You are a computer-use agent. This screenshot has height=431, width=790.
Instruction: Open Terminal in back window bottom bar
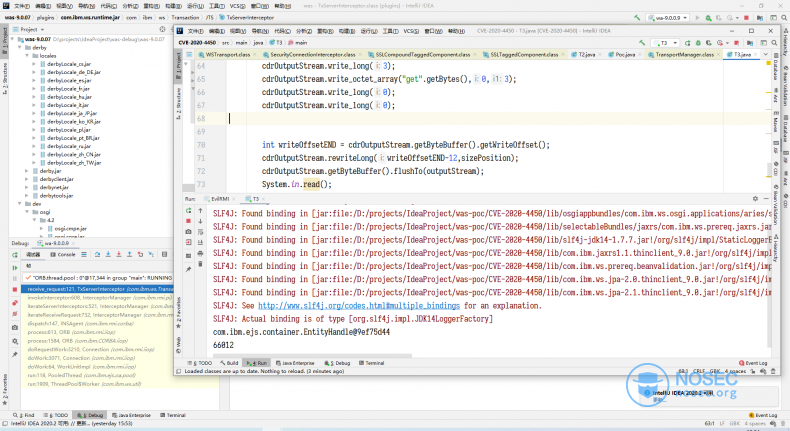point(173,415)
